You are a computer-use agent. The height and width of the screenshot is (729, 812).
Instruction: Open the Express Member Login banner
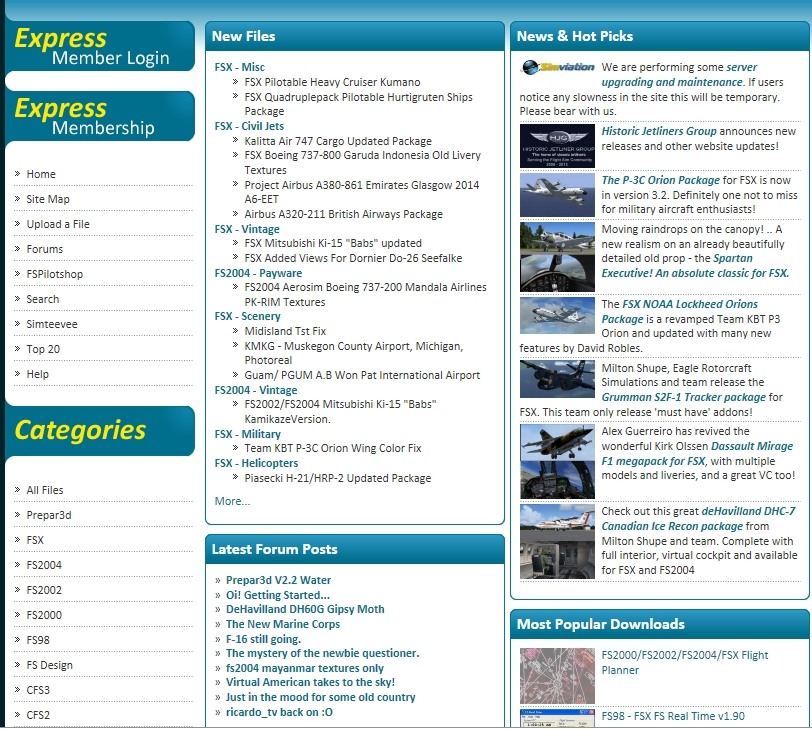tap(99, 46)
